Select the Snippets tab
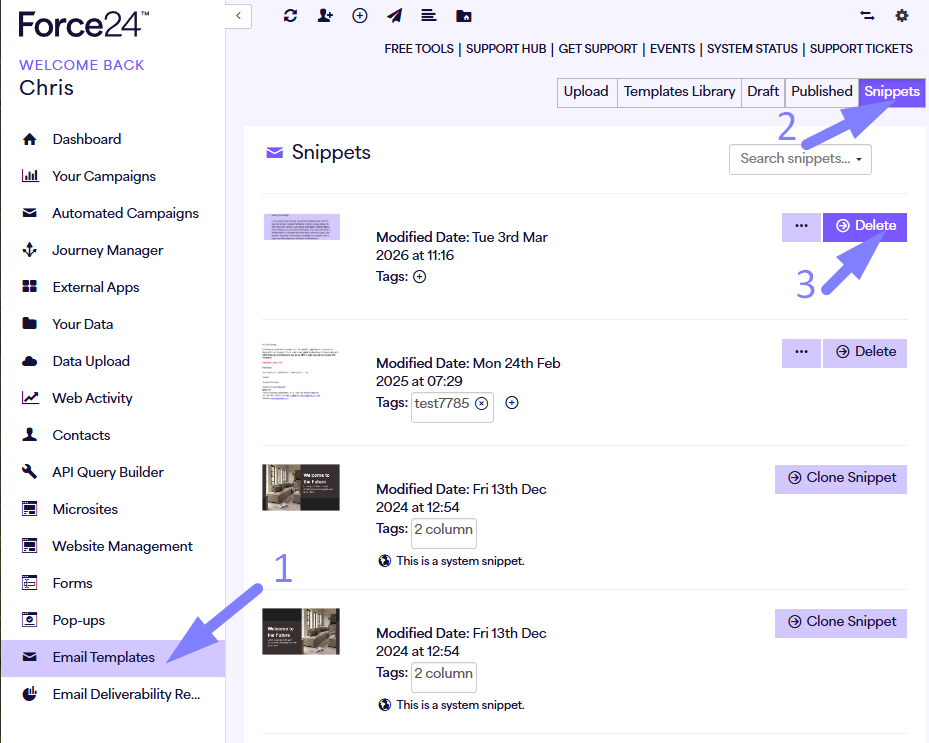929x743 pixels. pos(892,92)
